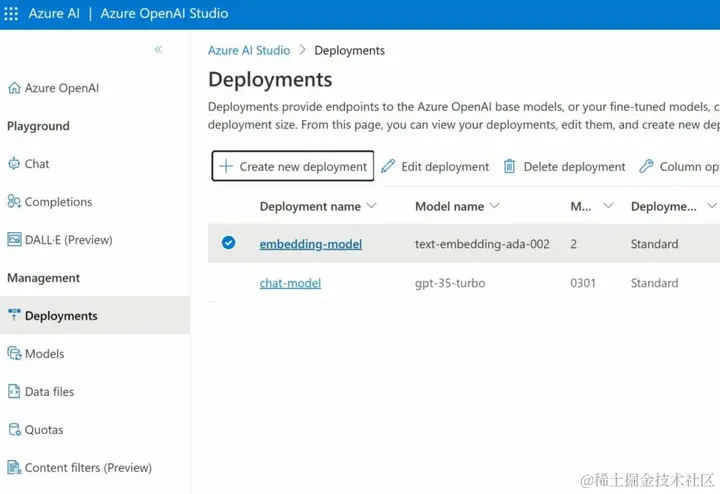Click the Deployments page heading
Viewport: 720px width, 494px height.
pyautogui.click(x=270, y=79)
